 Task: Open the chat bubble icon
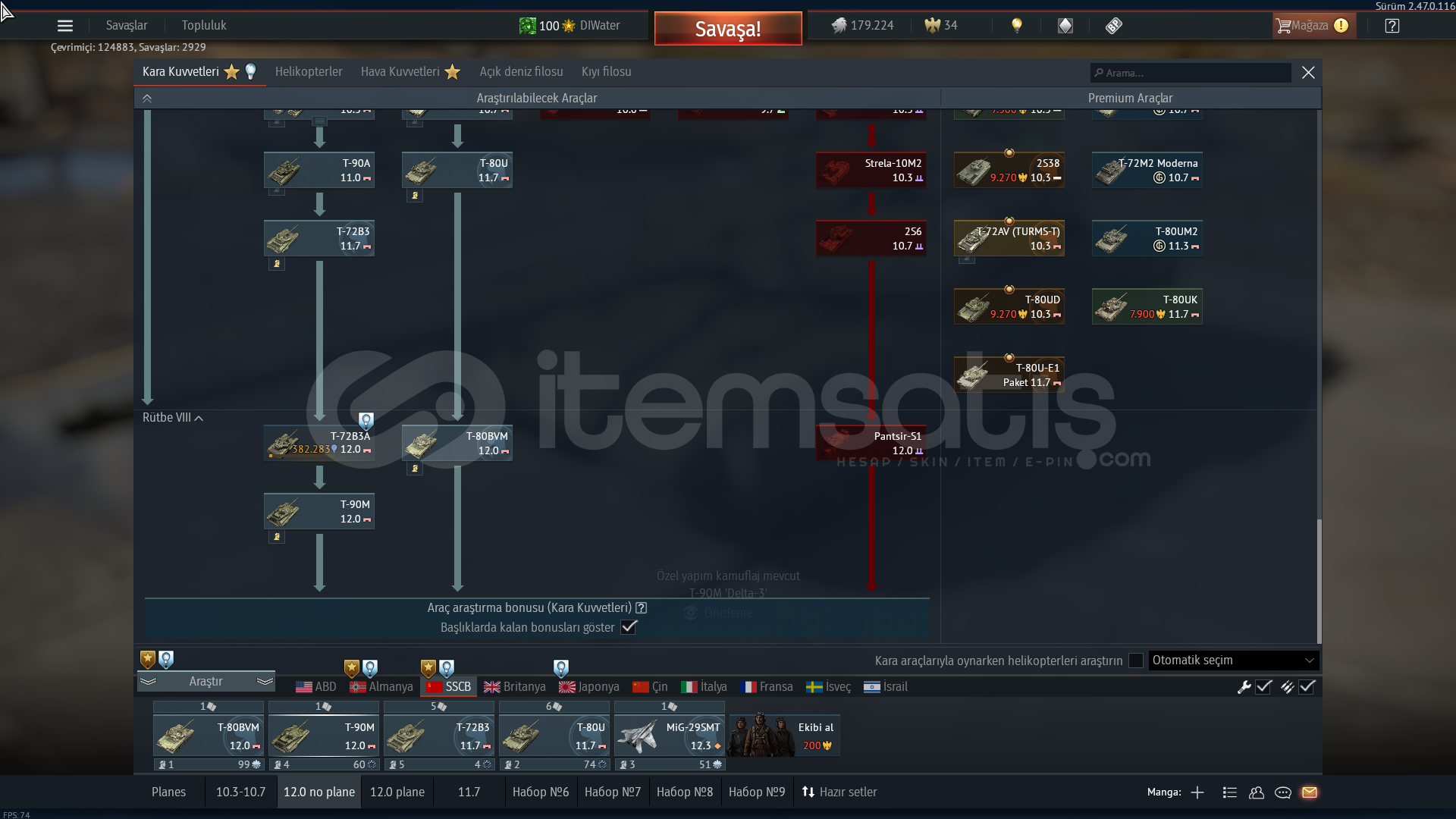(1283, 792)
